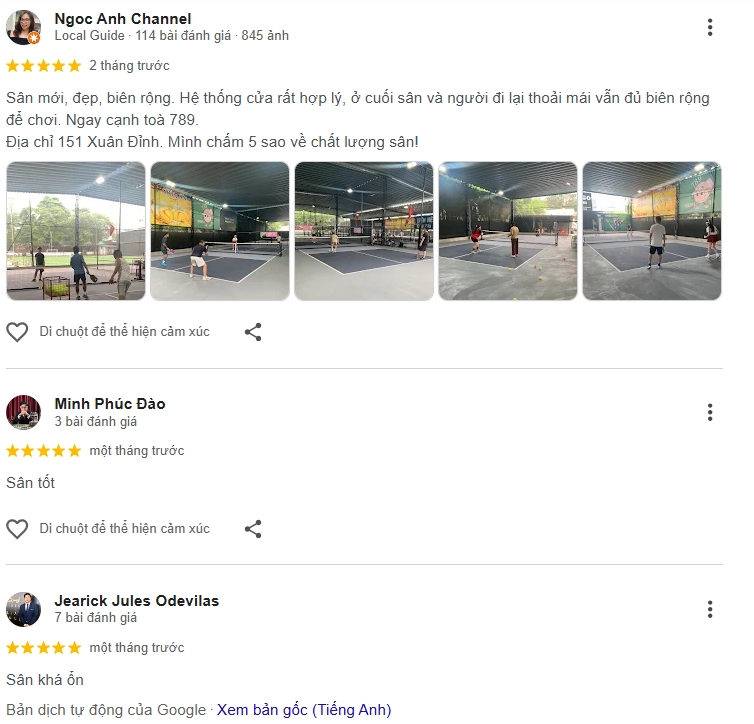The image size is (754, 724).
Task: View original review via Xem bản gốc link
Action: pos(304,710)
